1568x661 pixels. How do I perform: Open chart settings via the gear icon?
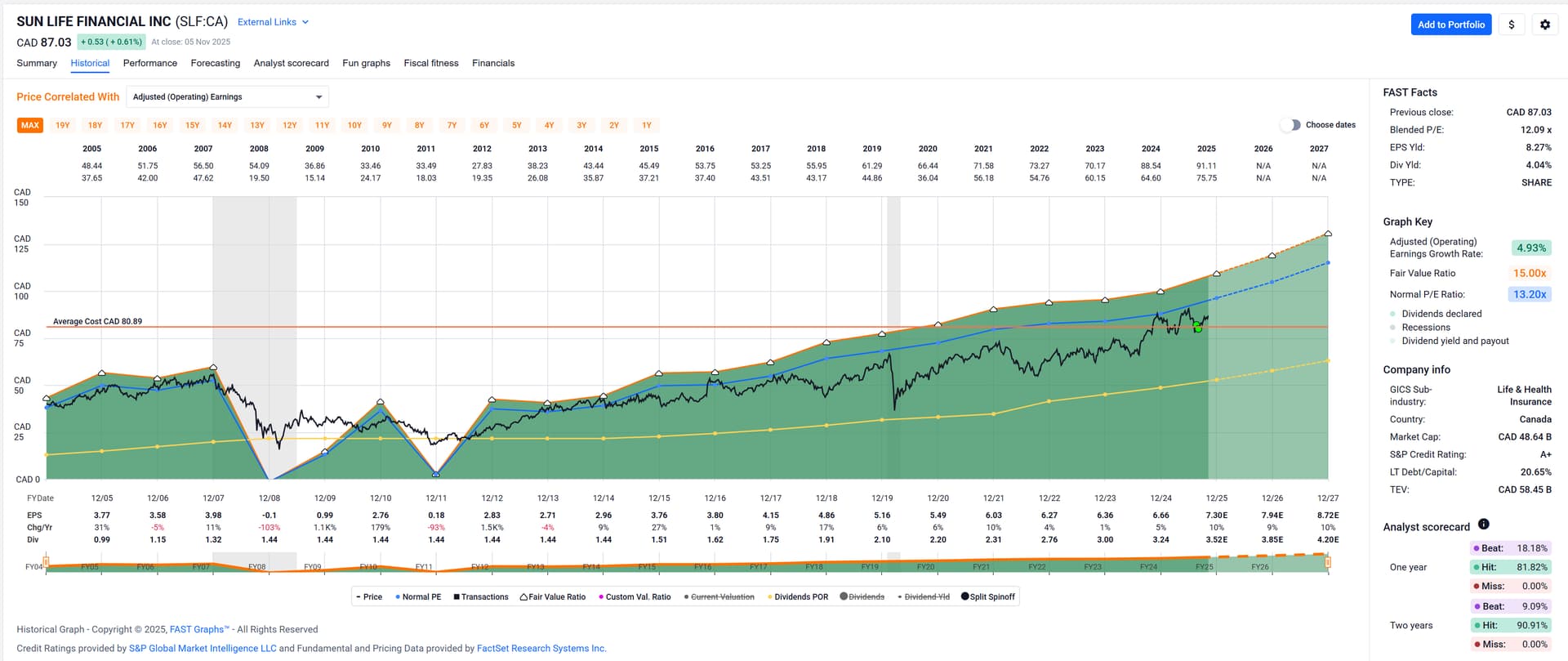coord(1544,25)
